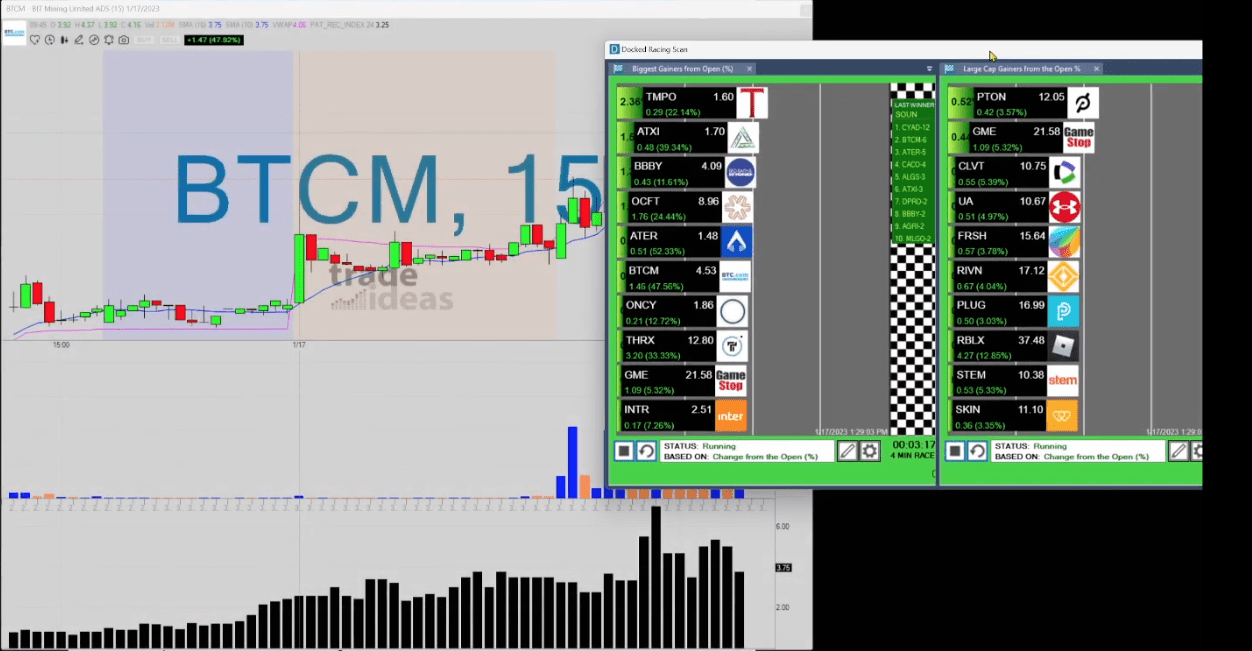Select the OCFT racer row
The width and height of the screenshot is (1252, 651).
(685, 207)
